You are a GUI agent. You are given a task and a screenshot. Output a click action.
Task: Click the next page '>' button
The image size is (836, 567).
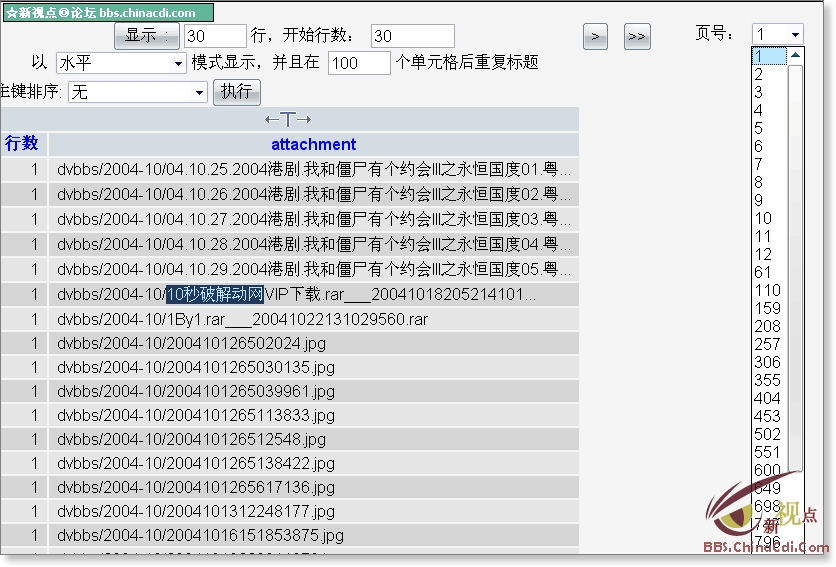pyautogui.click(x=595, y=37)
